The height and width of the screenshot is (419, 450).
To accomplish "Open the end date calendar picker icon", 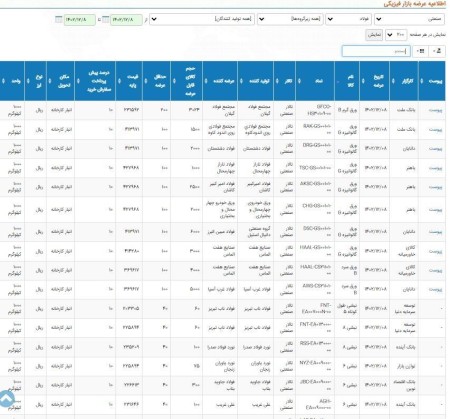I will [58, 20].
